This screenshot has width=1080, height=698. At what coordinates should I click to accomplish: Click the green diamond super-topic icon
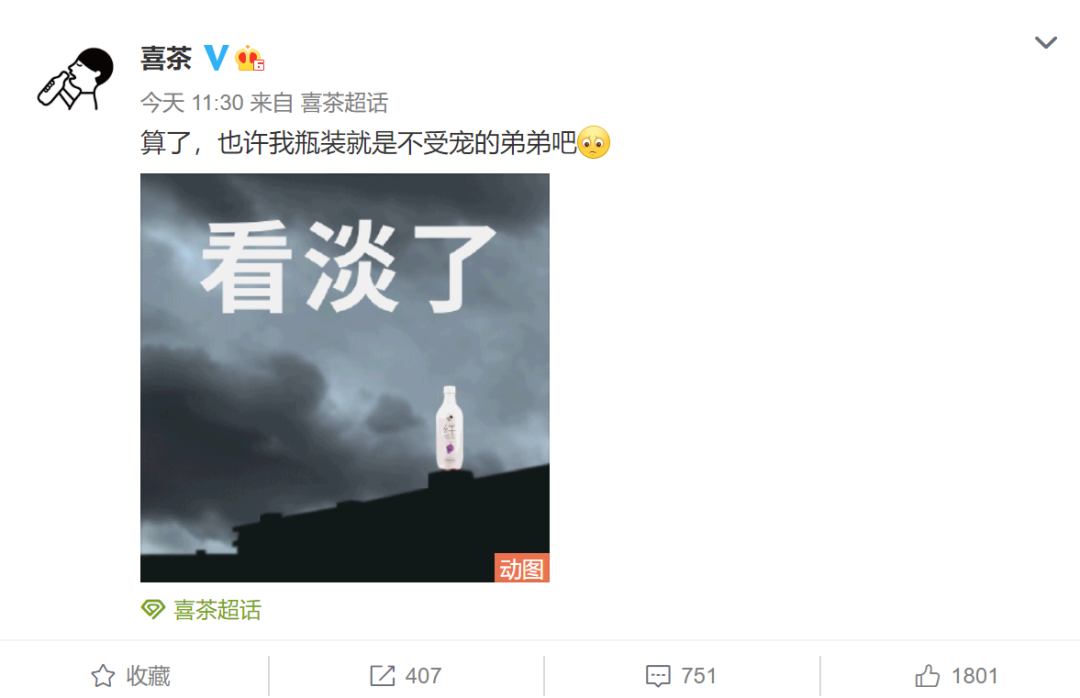(153, 609)
